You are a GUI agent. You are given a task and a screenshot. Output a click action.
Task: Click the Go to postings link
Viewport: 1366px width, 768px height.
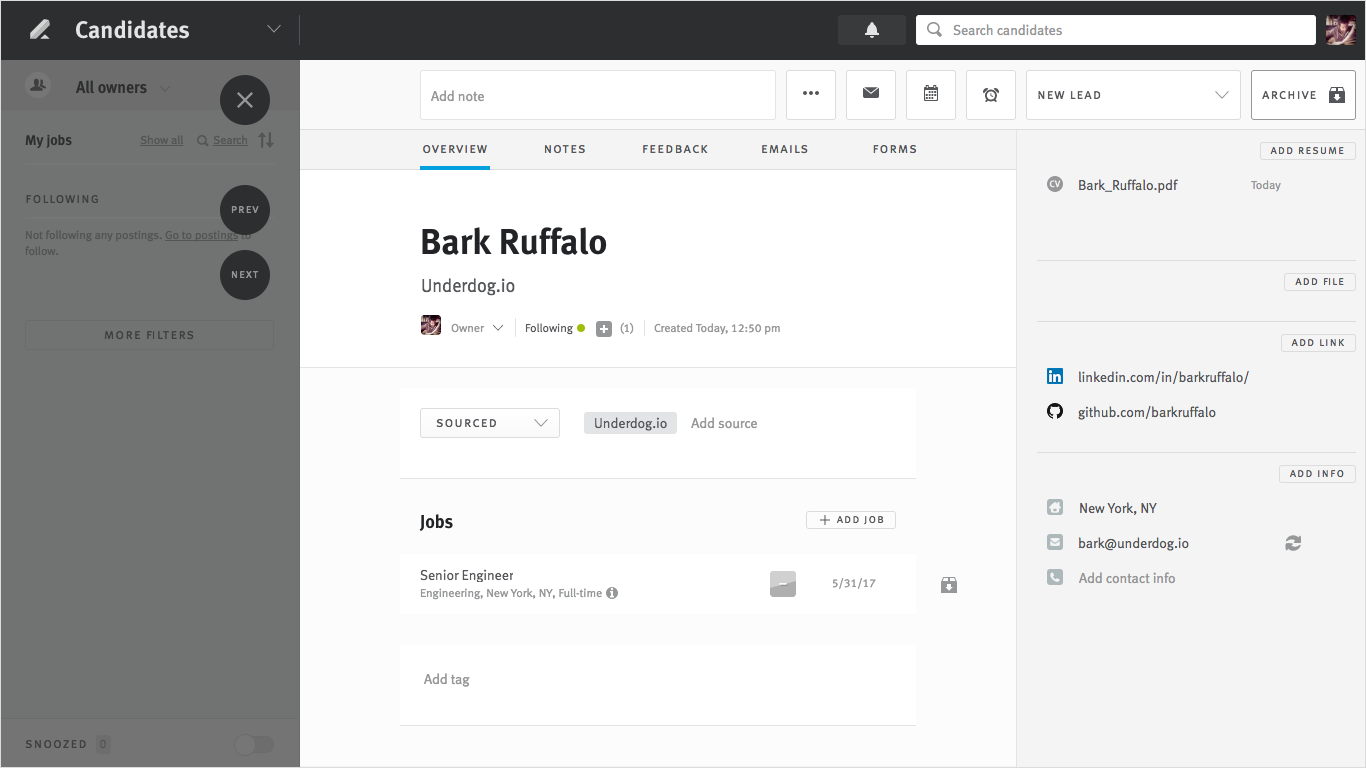201,236
